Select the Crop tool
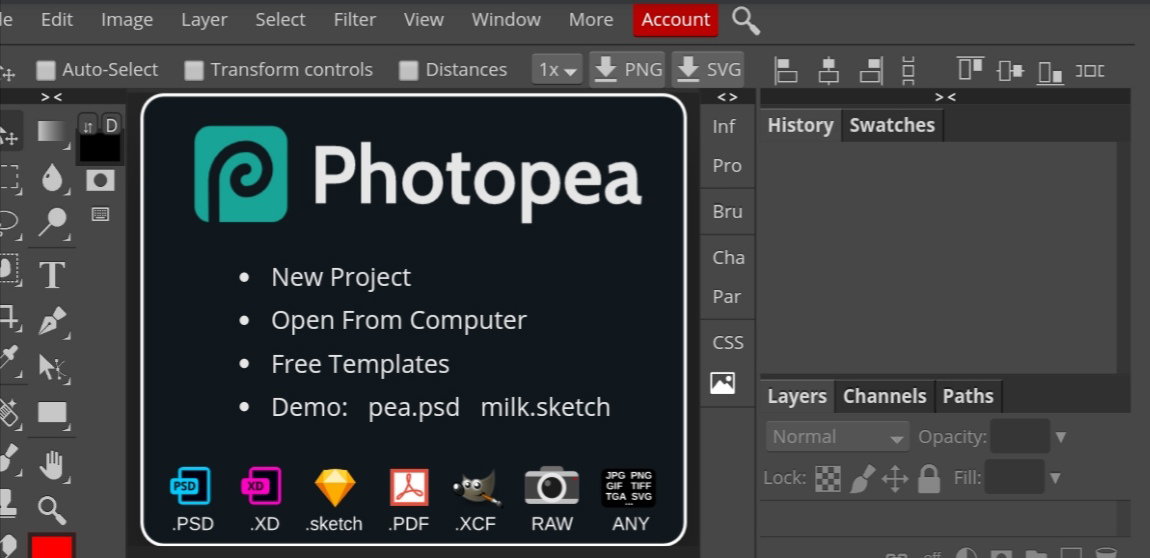 click(9, 316)
